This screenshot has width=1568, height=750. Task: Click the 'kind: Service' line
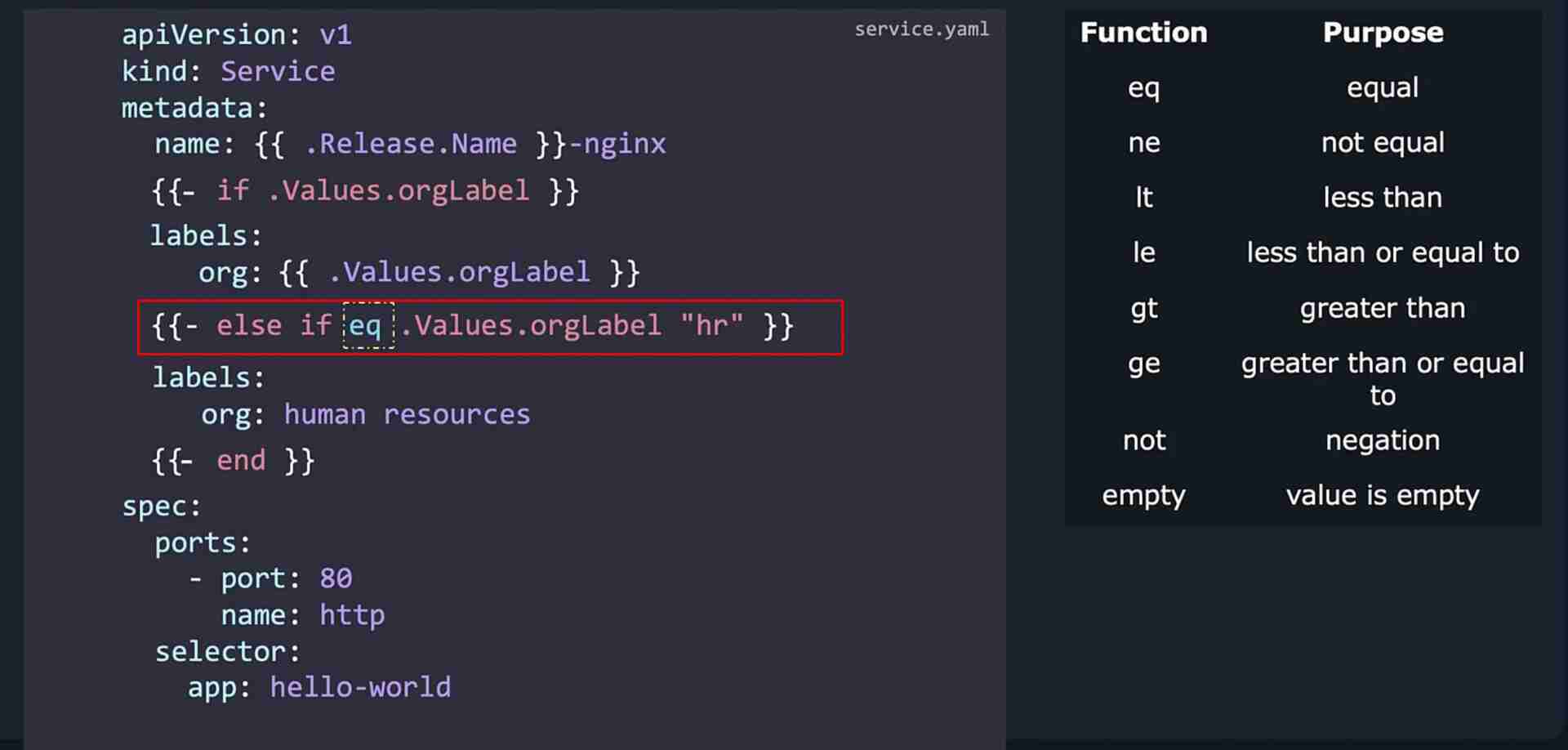(229, 72)
